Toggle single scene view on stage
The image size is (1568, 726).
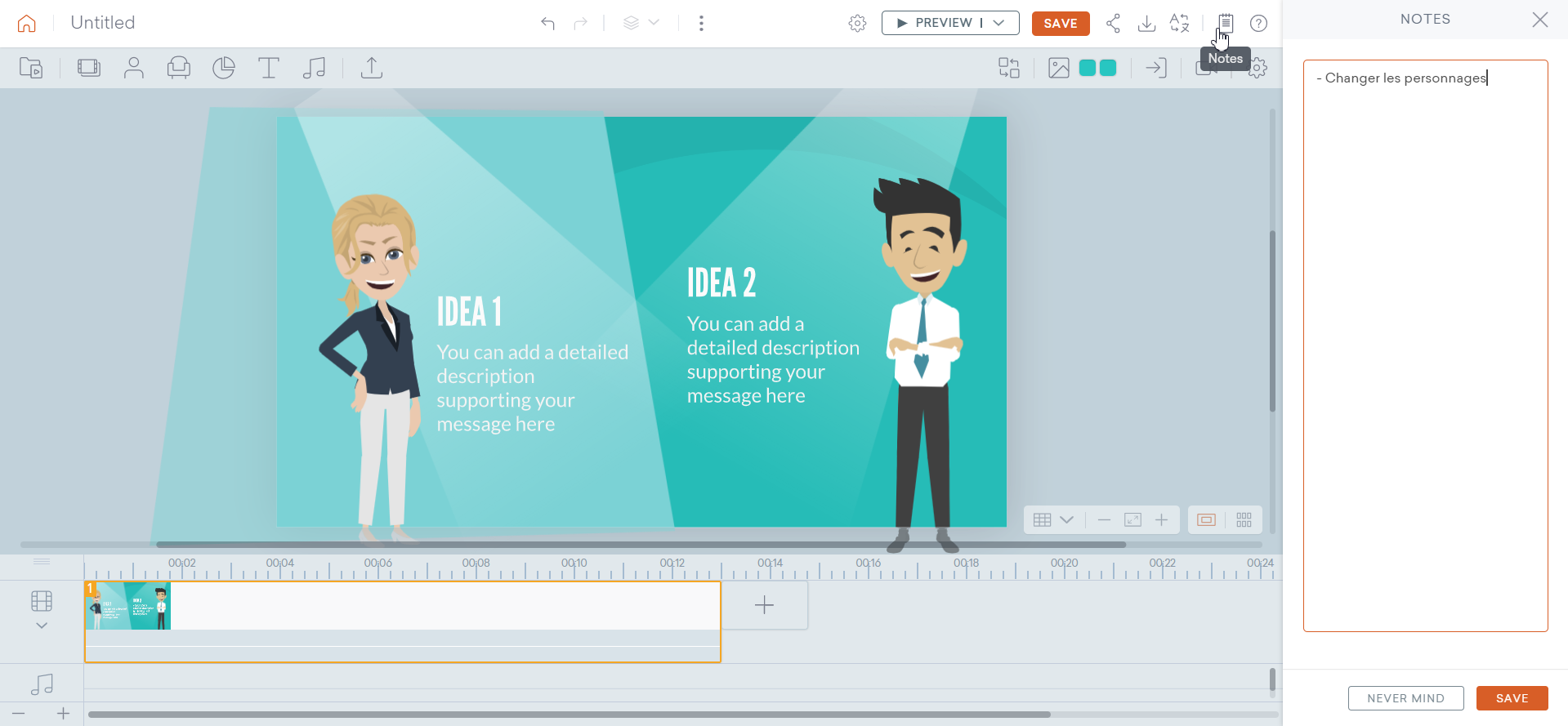pyautogui.click(x=1206, y=520)
